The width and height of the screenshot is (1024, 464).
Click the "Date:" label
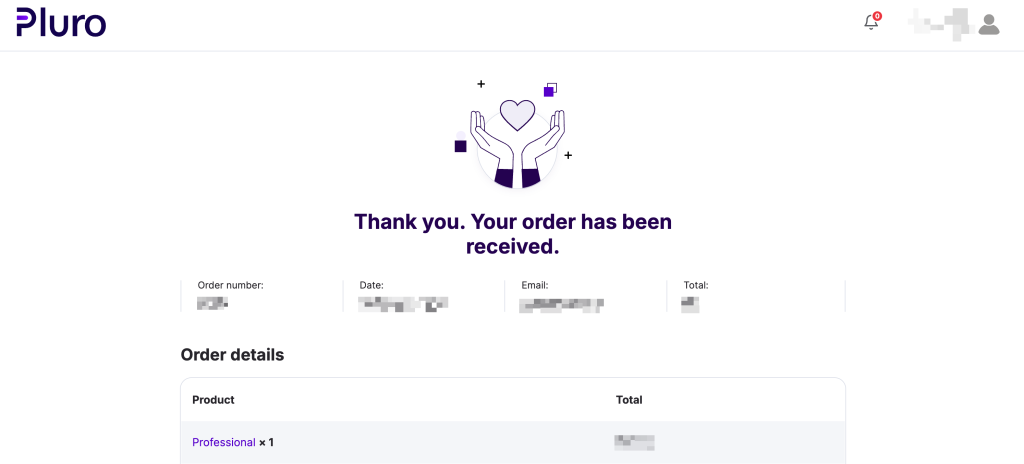click(372, 285)
